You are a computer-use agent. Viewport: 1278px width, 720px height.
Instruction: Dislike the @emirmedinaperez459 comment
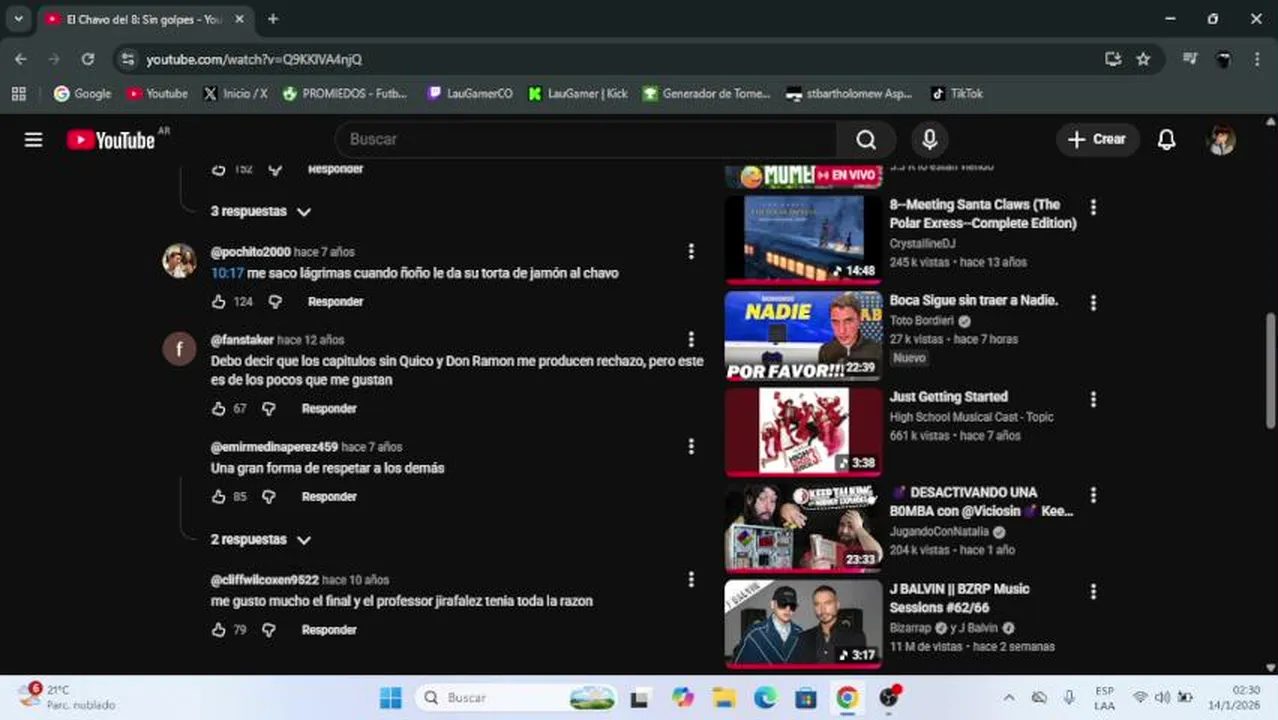[x=269, y=496]
